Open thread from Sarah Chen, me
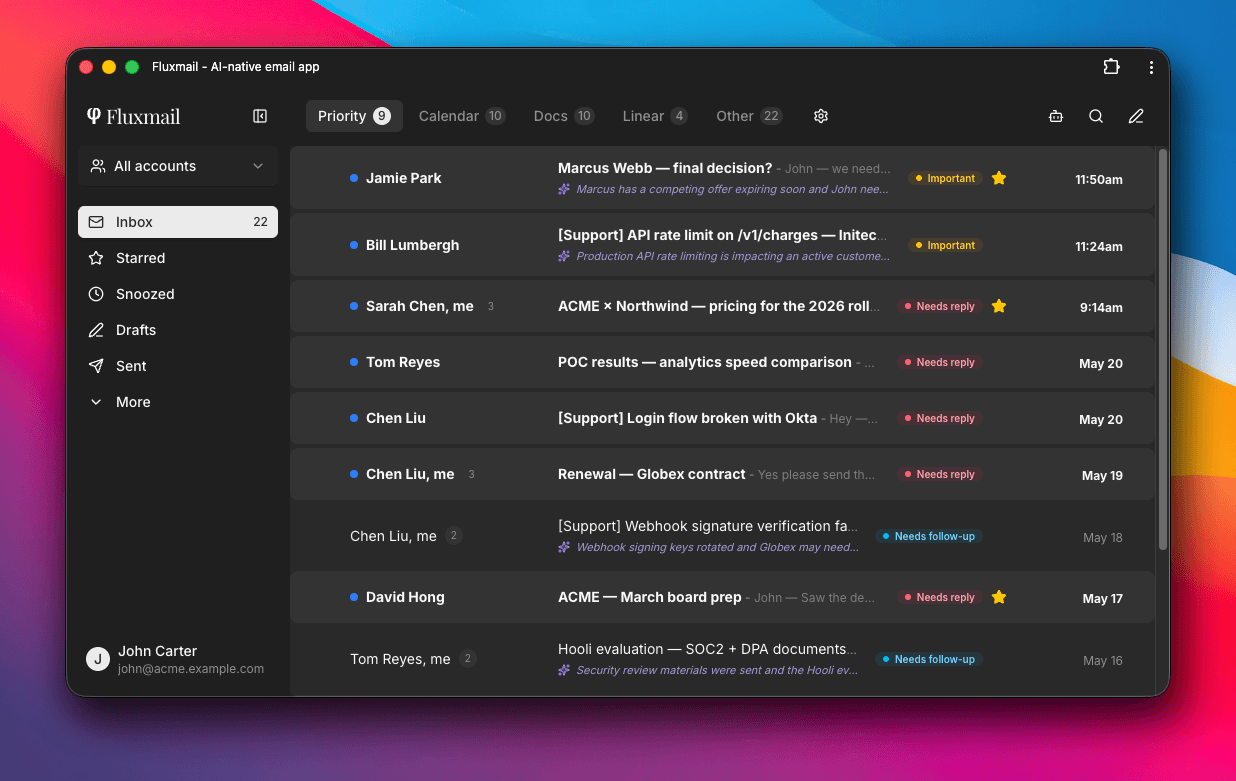 (x=722, y=306)
